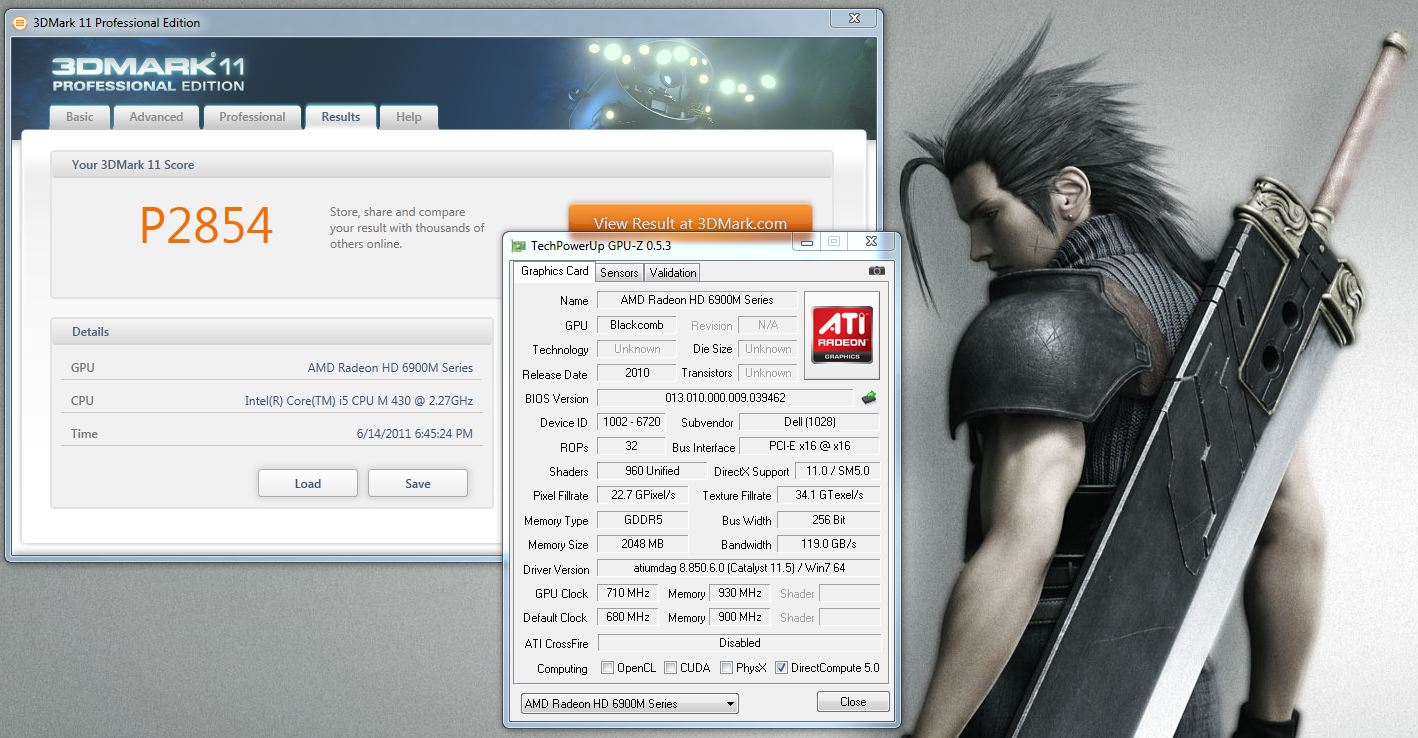Click the GPU detail AMD Radeon HD 6900M Series
Viewport: 1418px width, 738px height.
point(390,368)
